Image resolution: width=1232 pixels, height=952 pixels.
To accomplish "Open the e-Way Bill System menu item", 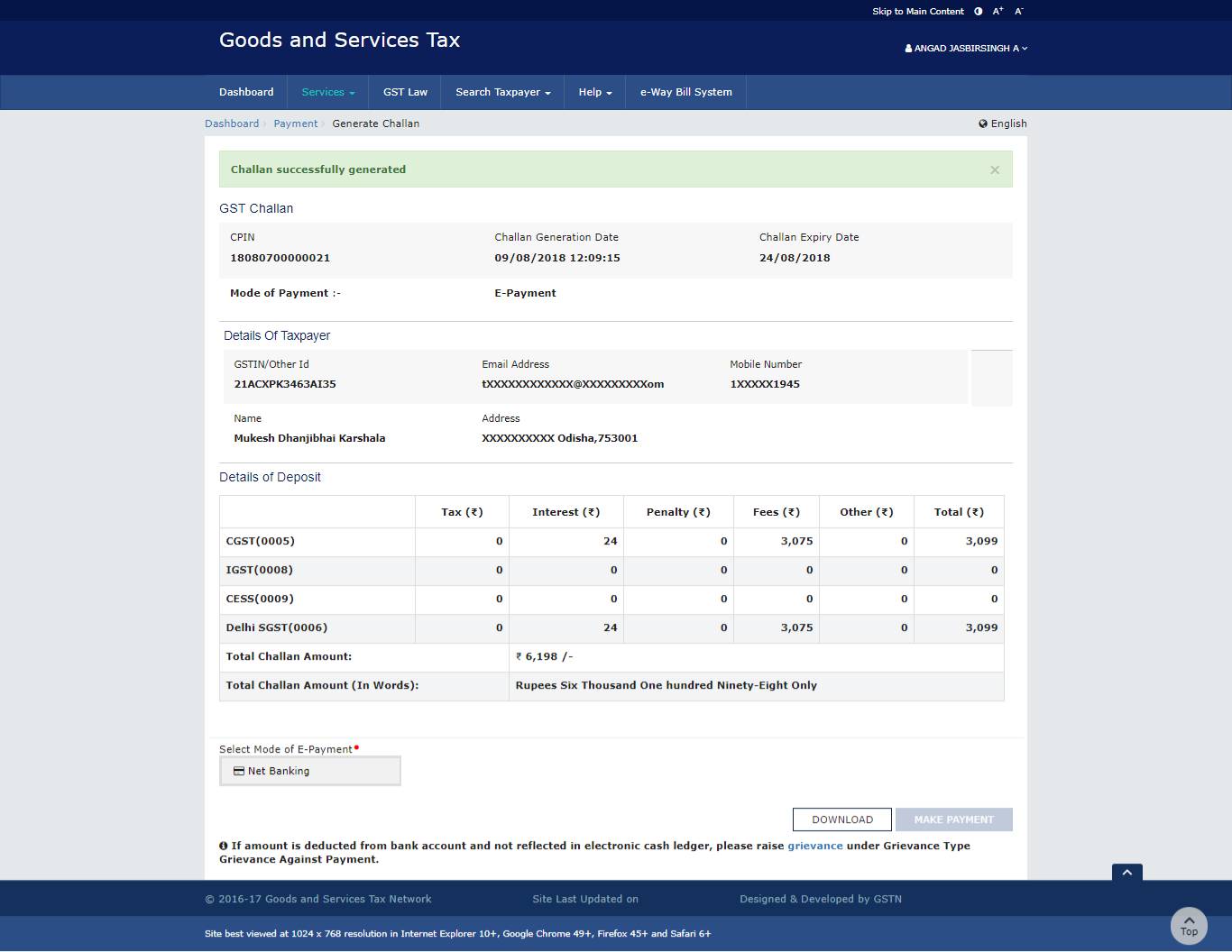I will [x=685, y=91].
